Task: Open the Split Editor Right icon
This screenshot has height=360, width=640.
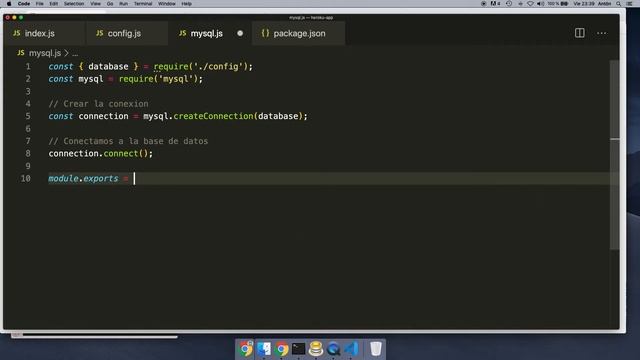Action: pyautogui.click(x=580, y=33)
